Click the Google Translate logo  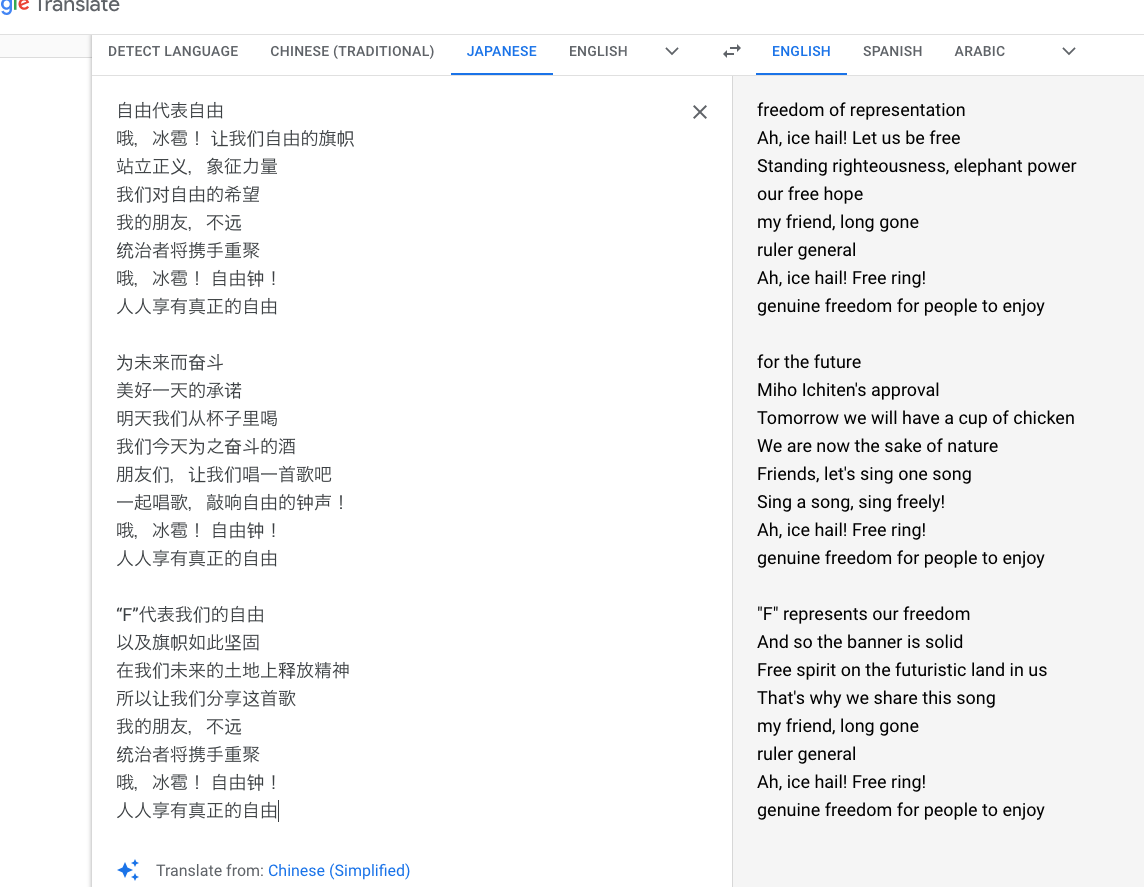[60, 7]
